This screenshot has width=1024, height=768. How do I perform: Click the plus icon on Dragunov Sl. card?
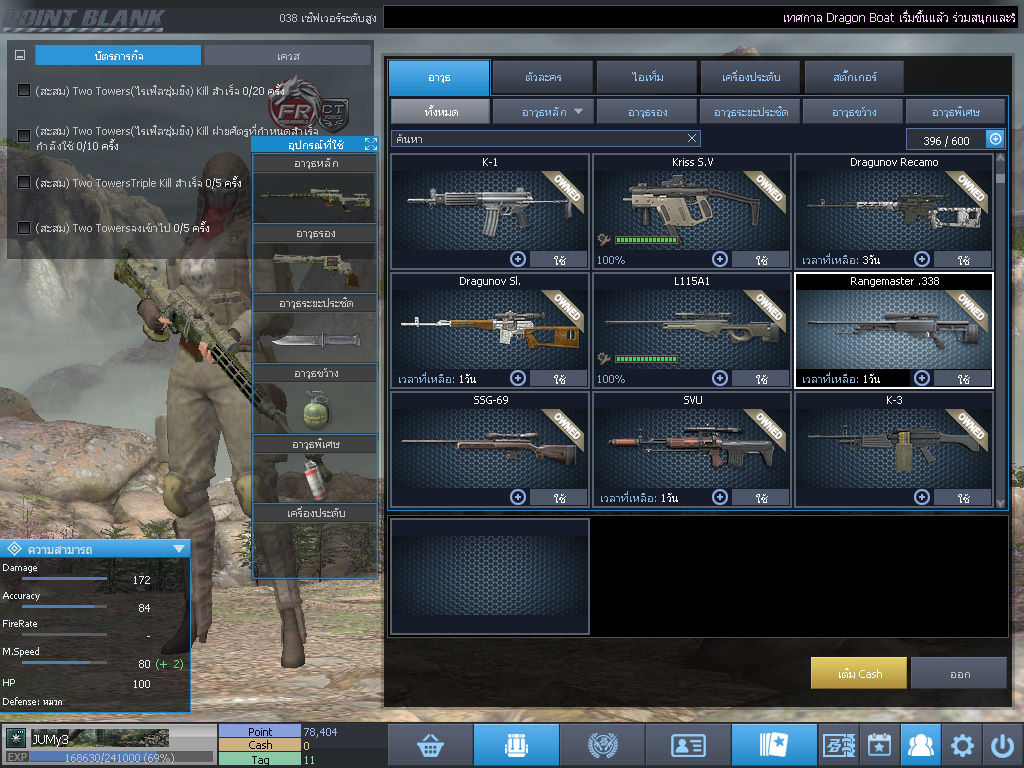click(518, 378)
